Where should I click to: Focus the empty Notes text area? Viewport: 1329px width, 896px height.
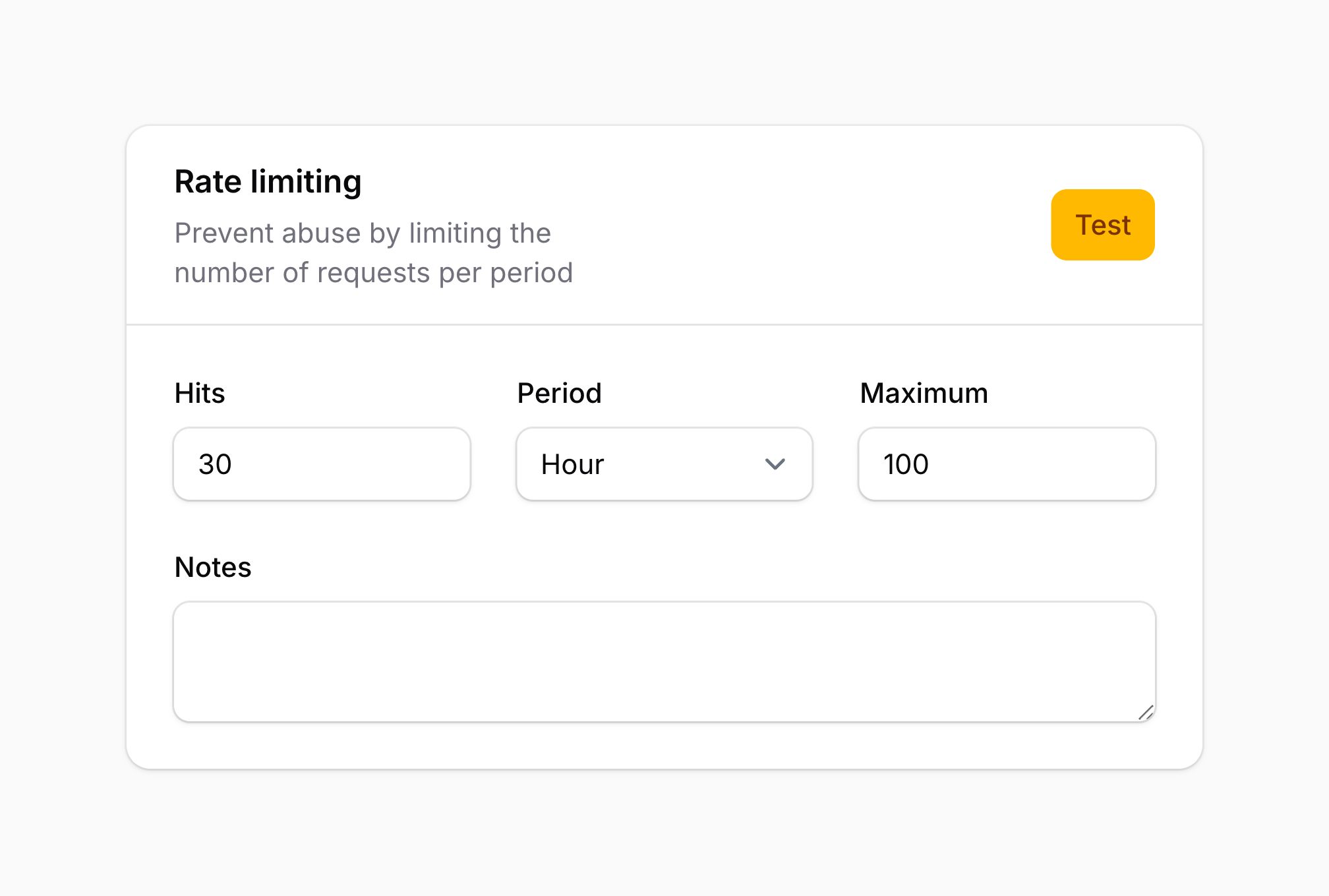(x=664, y=659)
